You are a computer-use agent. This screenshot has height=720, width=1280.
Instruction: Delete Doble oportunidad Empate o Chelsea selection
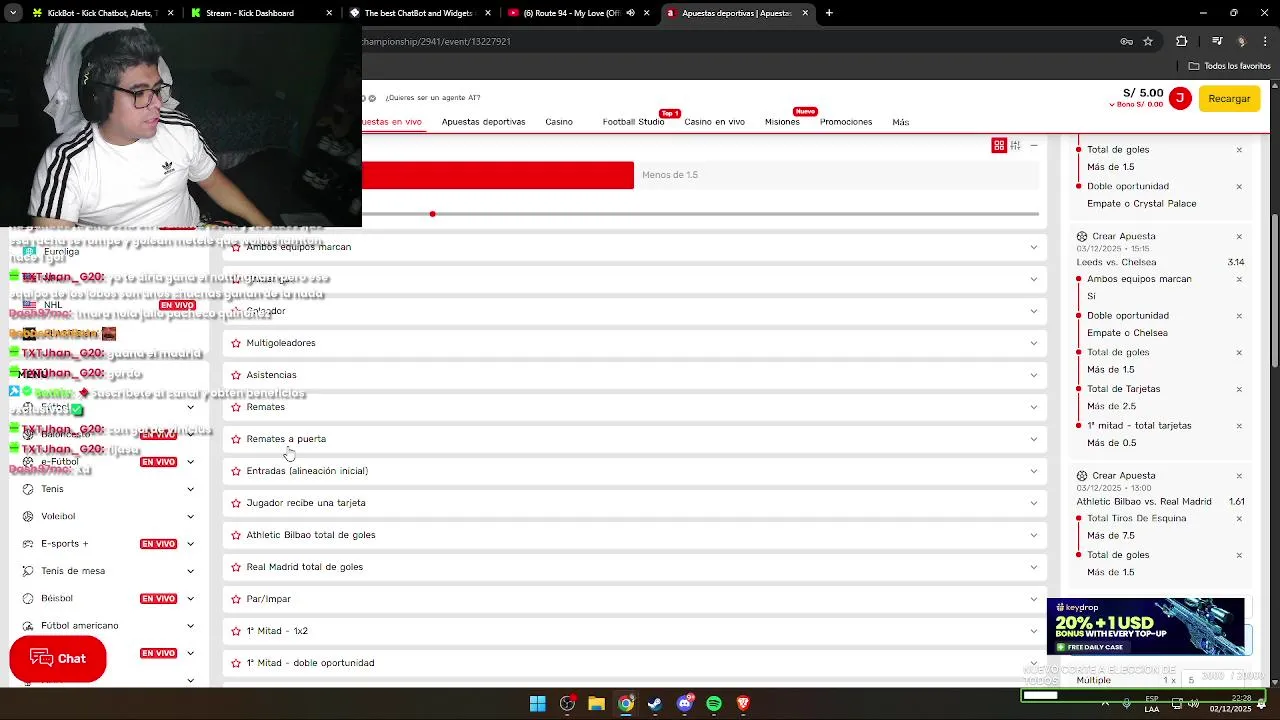click(1239, 316)
